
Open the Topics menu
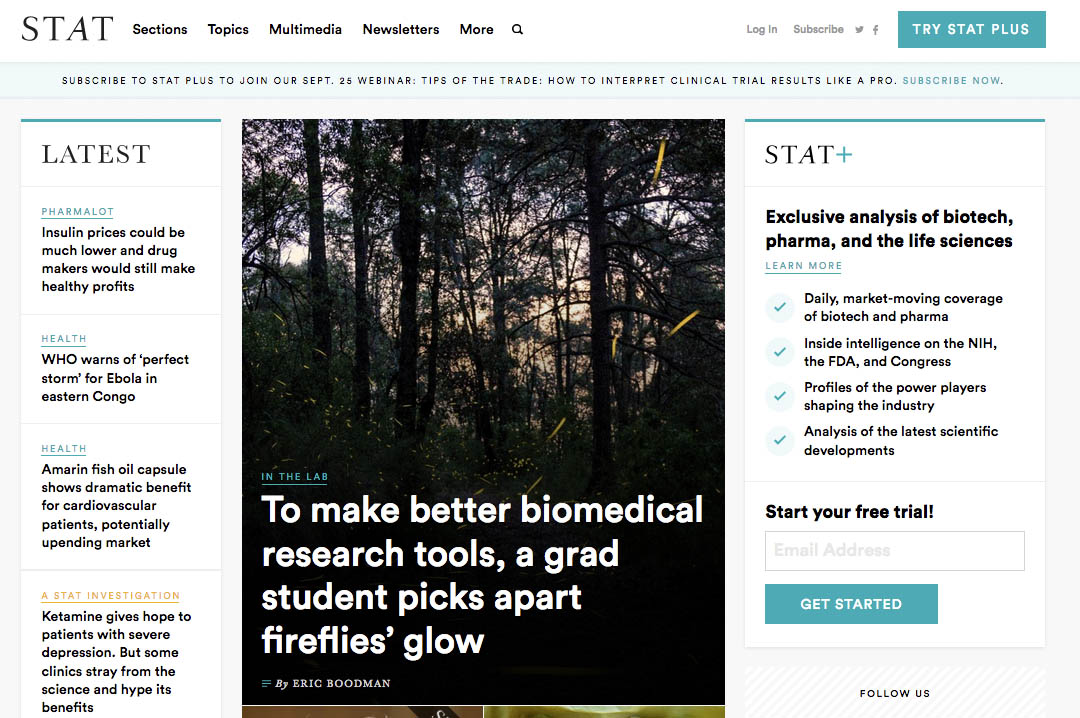coord(228,30)
